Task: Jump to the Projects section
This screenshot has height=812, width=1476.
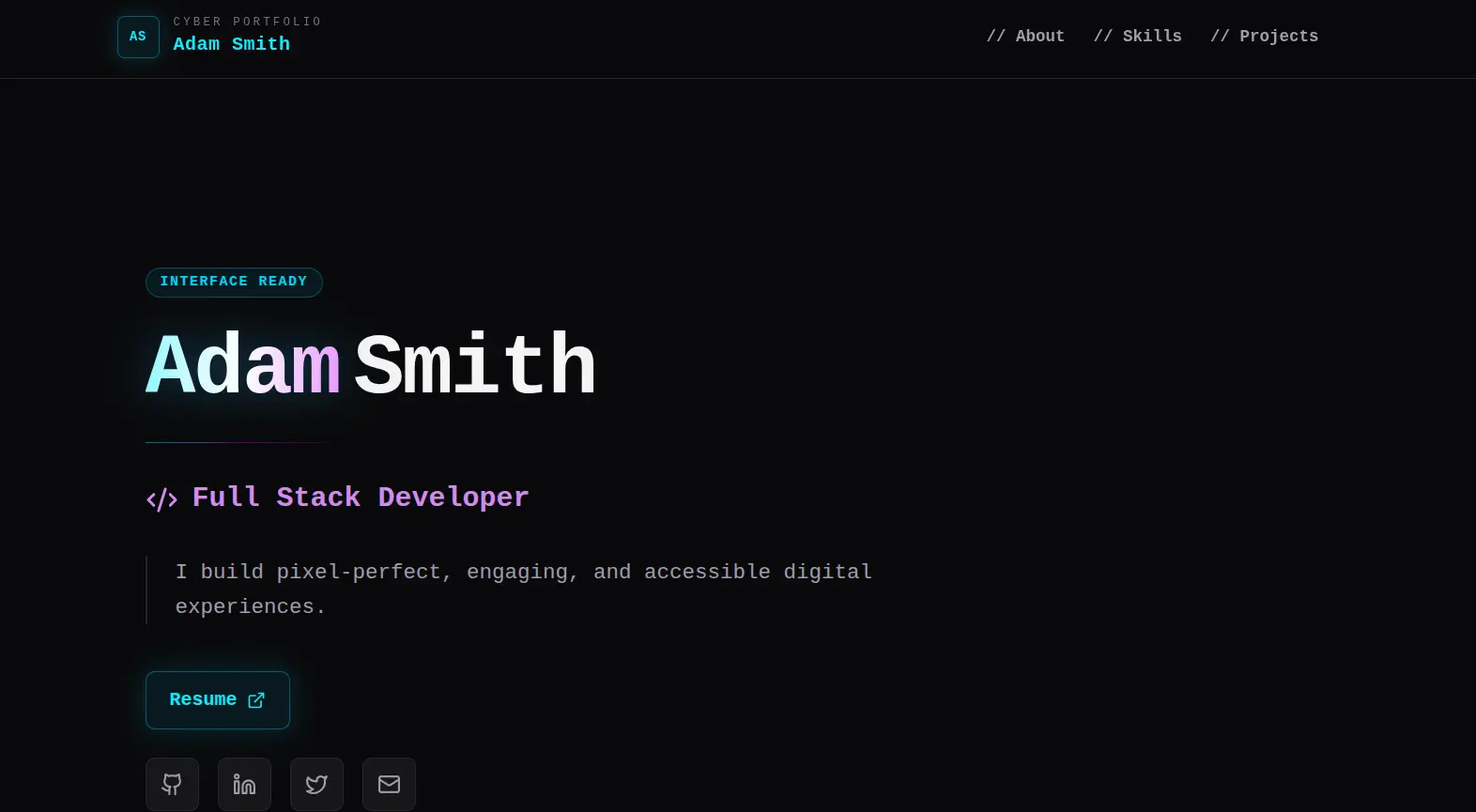Action: click(1264, 37)
